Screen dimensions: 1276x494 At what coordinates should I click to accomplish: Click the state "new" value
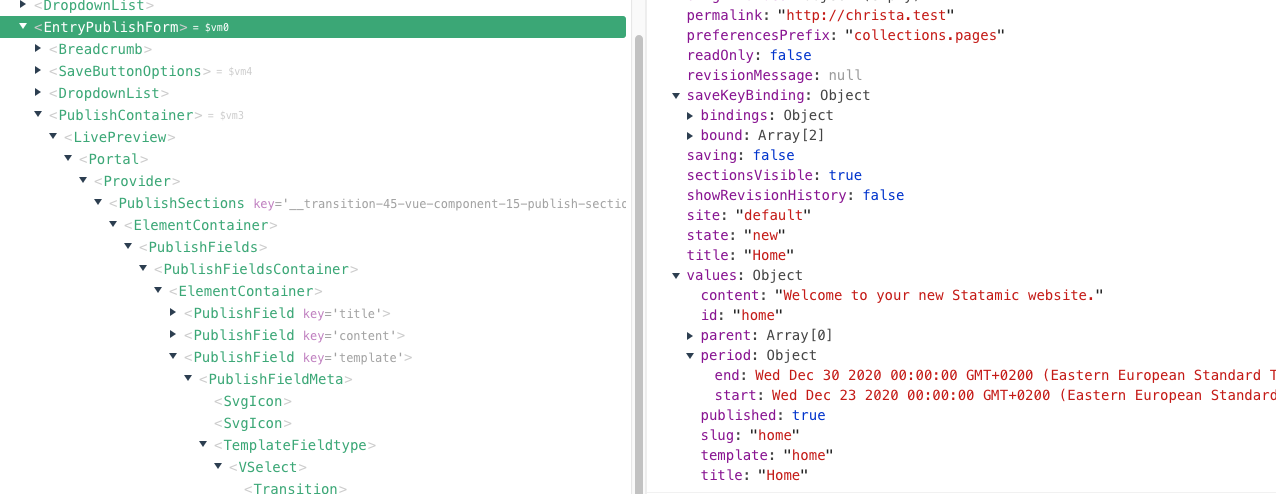pyautogui.click(x=765, y=235)
